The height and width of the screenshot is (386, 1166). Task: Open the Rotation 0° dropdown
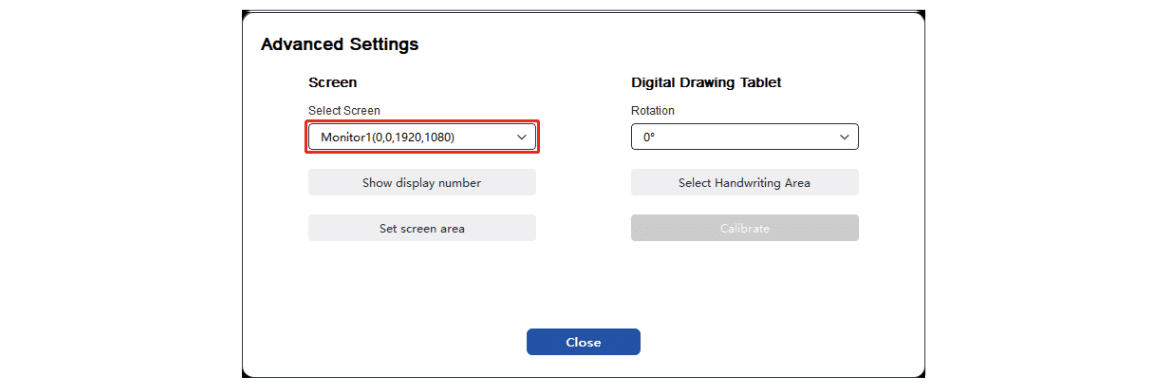(x=744, y=137)
